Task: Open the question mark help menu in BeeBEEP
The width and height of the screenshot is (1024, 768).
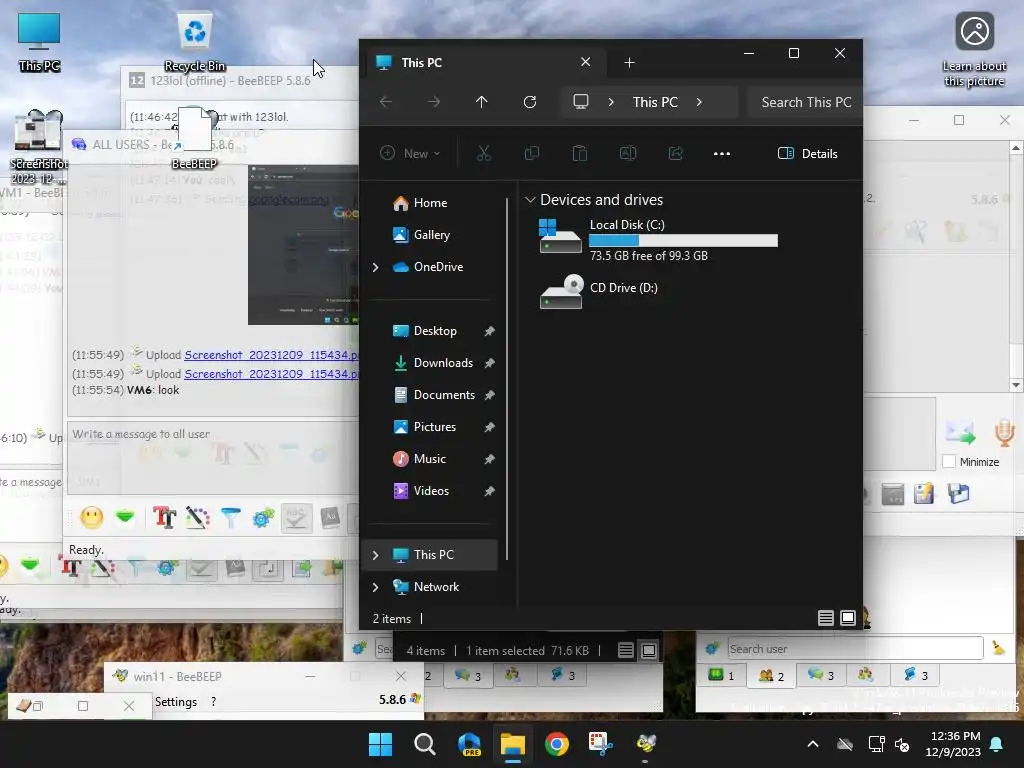Action: 214,701
